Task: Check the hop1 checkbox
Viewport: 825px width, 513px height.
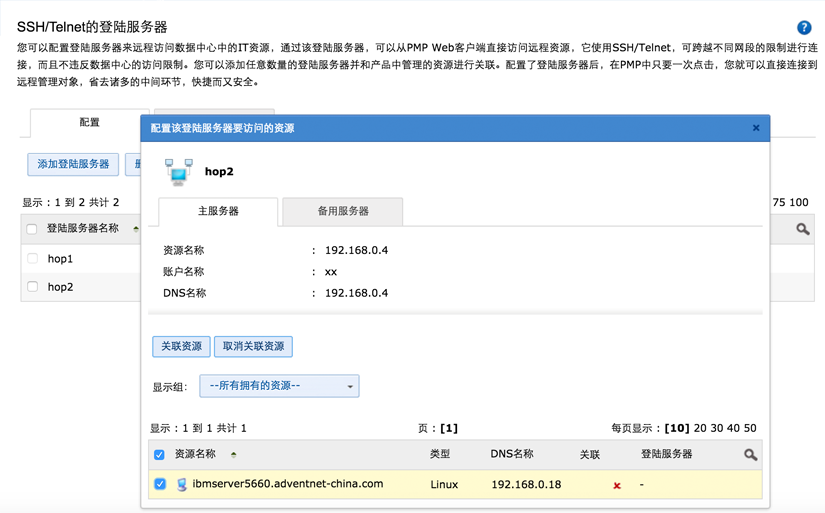Action: (33, 258)
